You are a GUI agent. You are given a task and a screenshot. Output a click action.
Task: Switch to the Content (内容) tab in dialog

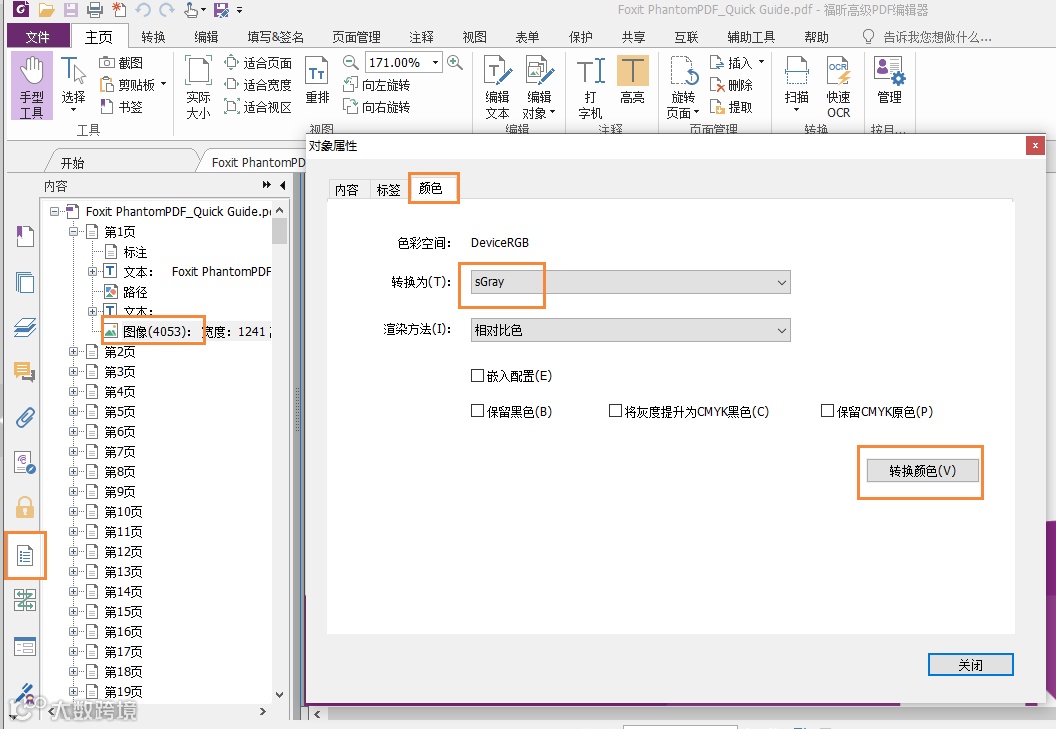pyautogui.click(x=347, y=190)
